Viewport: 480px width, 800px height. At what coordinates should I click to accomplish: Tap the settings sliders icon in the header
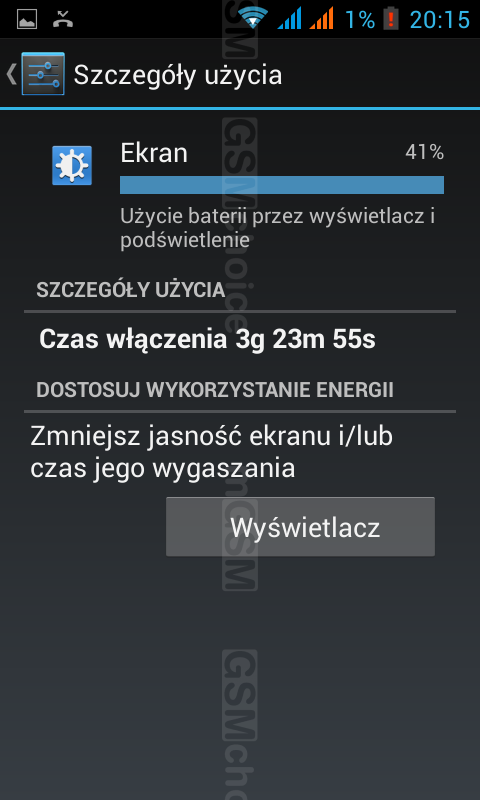click(43, 74)
